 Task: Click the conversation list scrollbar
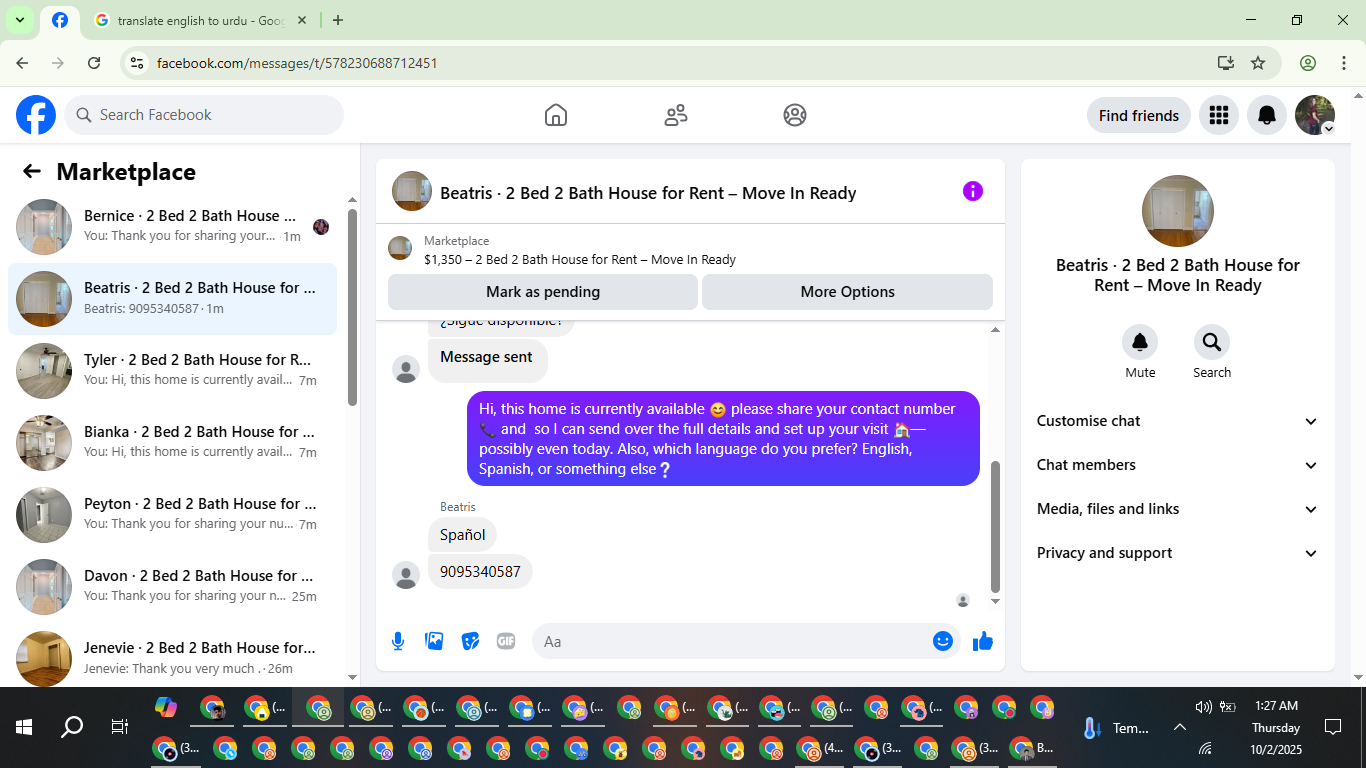tap(352, 307)
